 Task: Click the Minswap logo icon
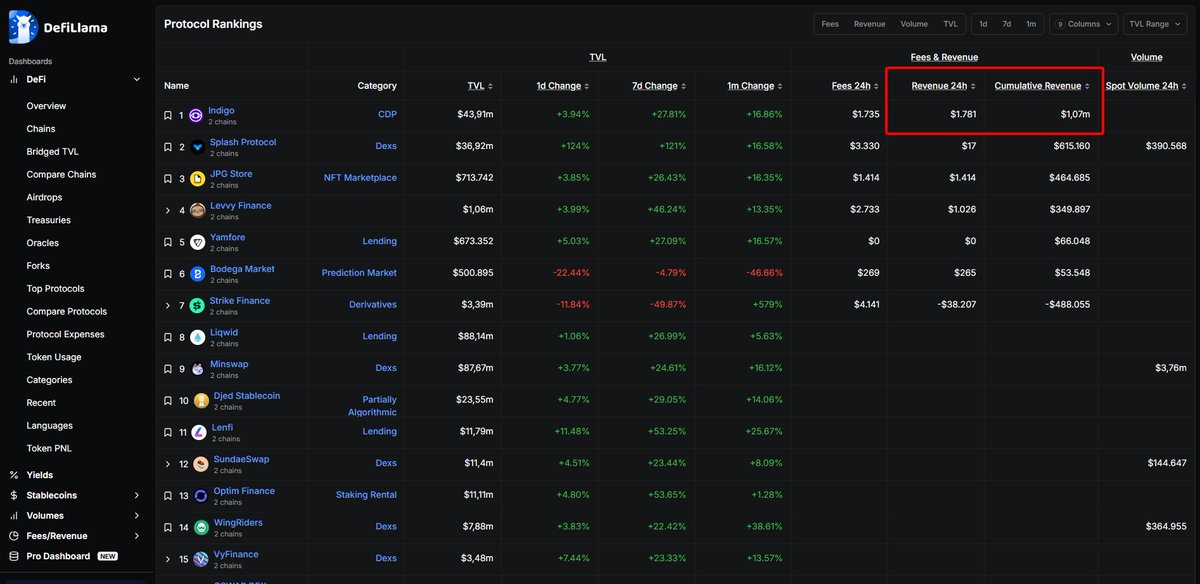[197, 369]
